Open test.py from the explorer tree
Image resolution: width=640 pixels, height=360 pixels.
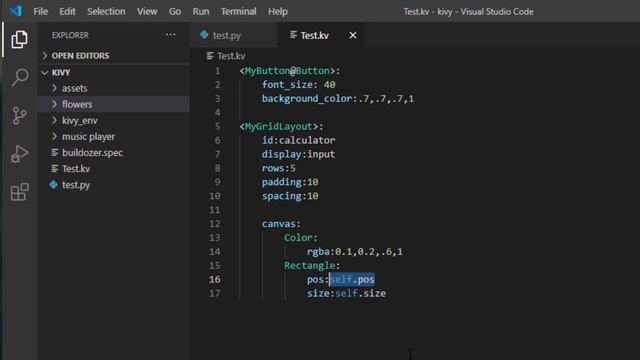tap(76, 184)
